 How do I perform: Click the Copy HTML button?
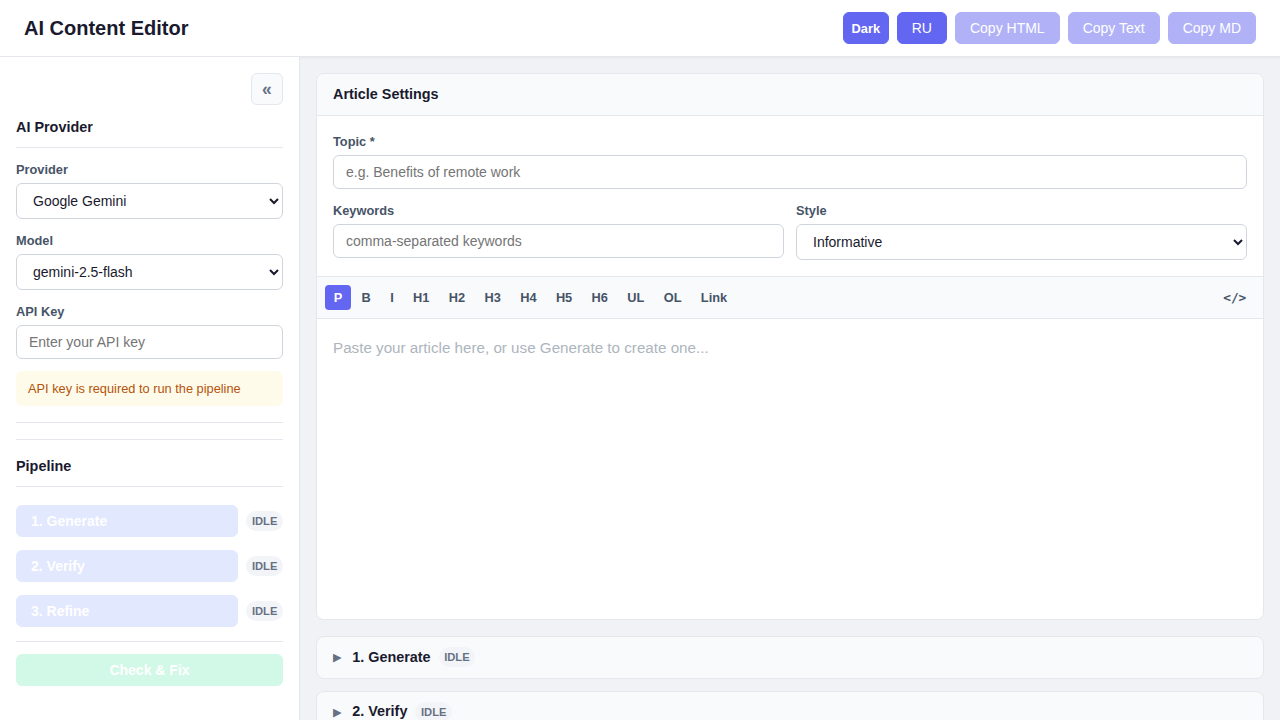[1007, 28]
